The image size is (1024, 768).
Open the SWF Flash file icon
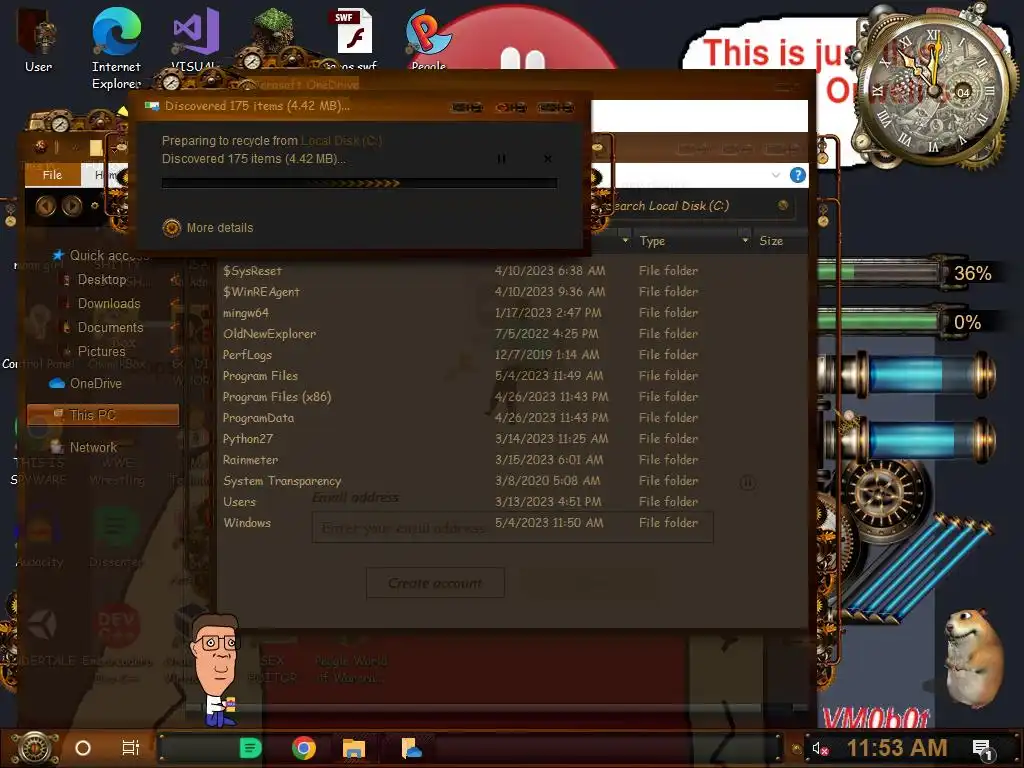coord(353,37)
